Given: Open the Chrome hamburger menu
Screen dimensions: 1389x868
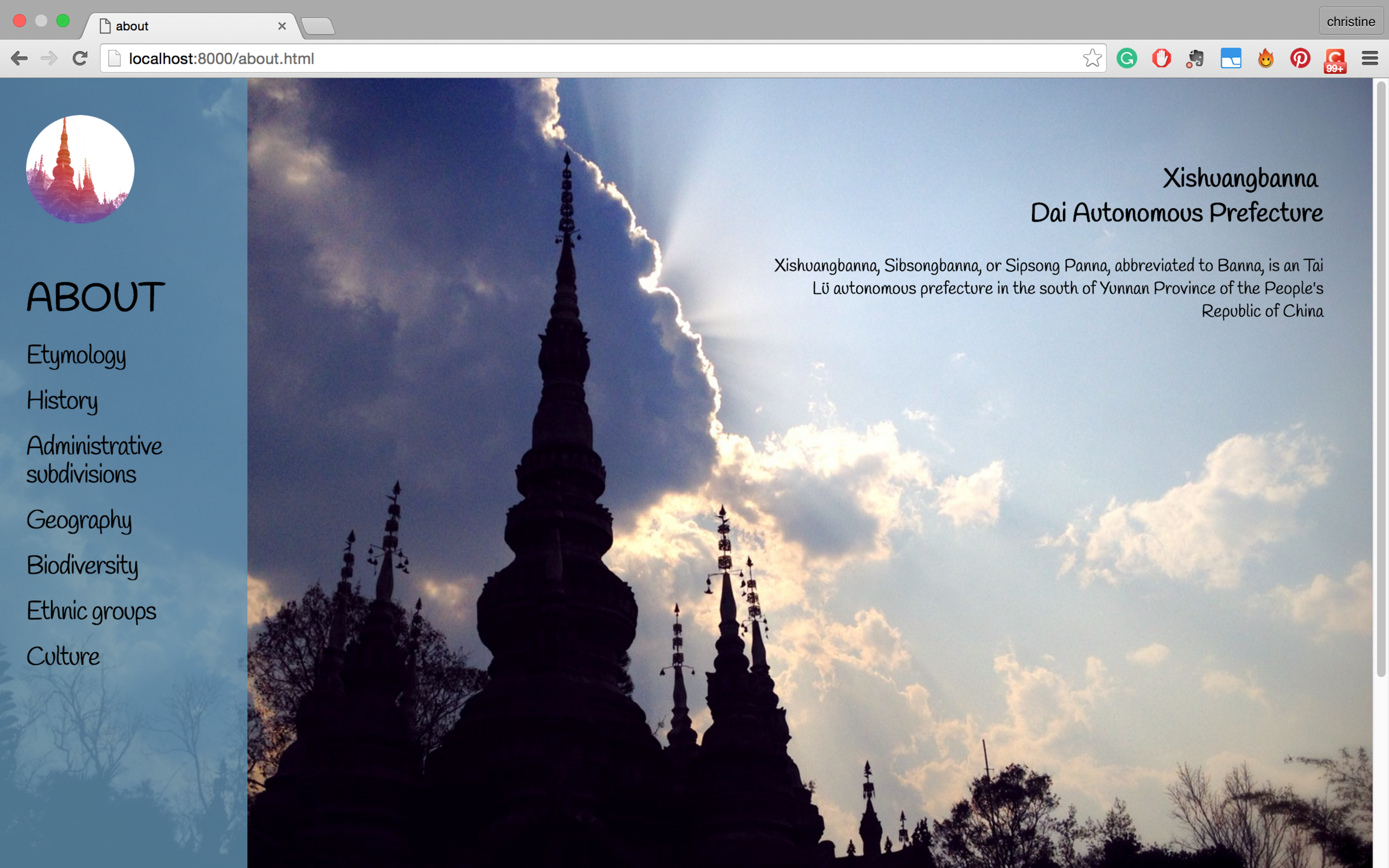Looking at the screenshot, I should click(x=1370, y=58).
